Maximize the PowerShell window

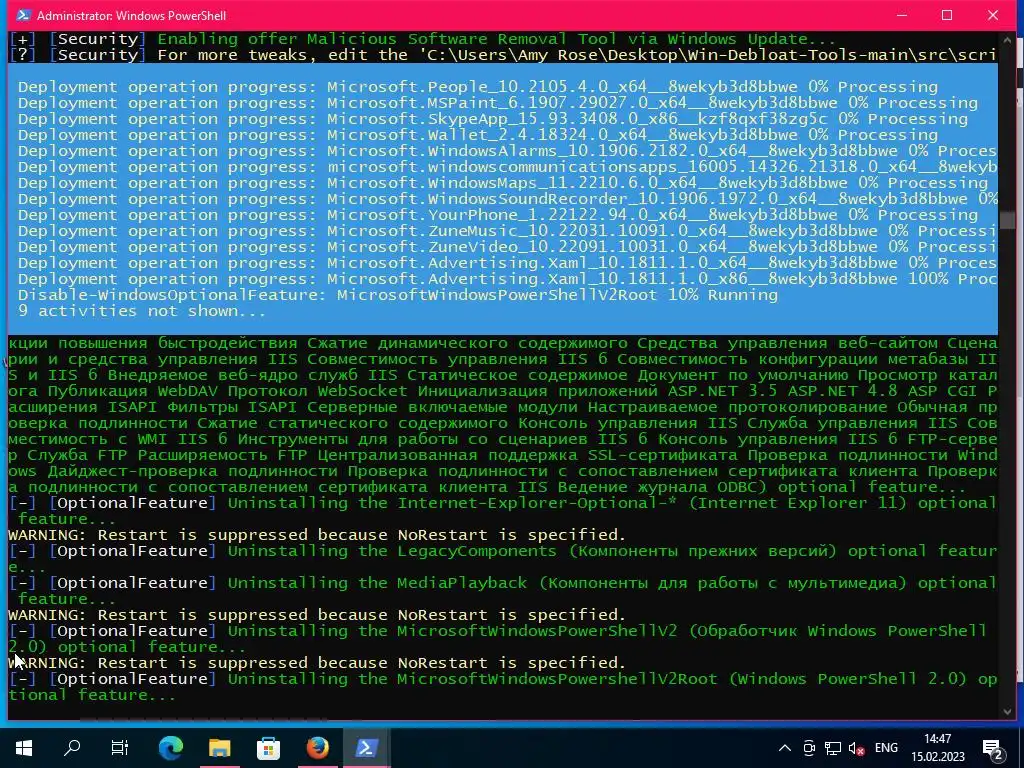coord(947,15)
